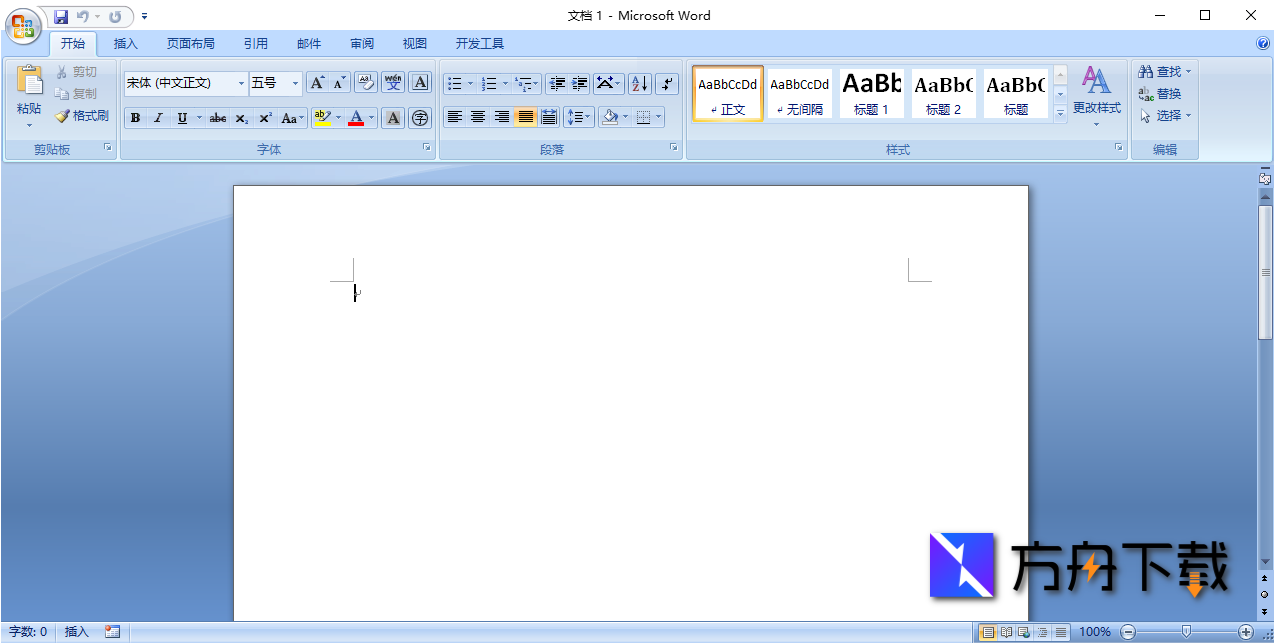Viewport: 1275px width, 644px height.
Task: Click the 粘贴 (Paste) button
Action: tap(28, 95)
